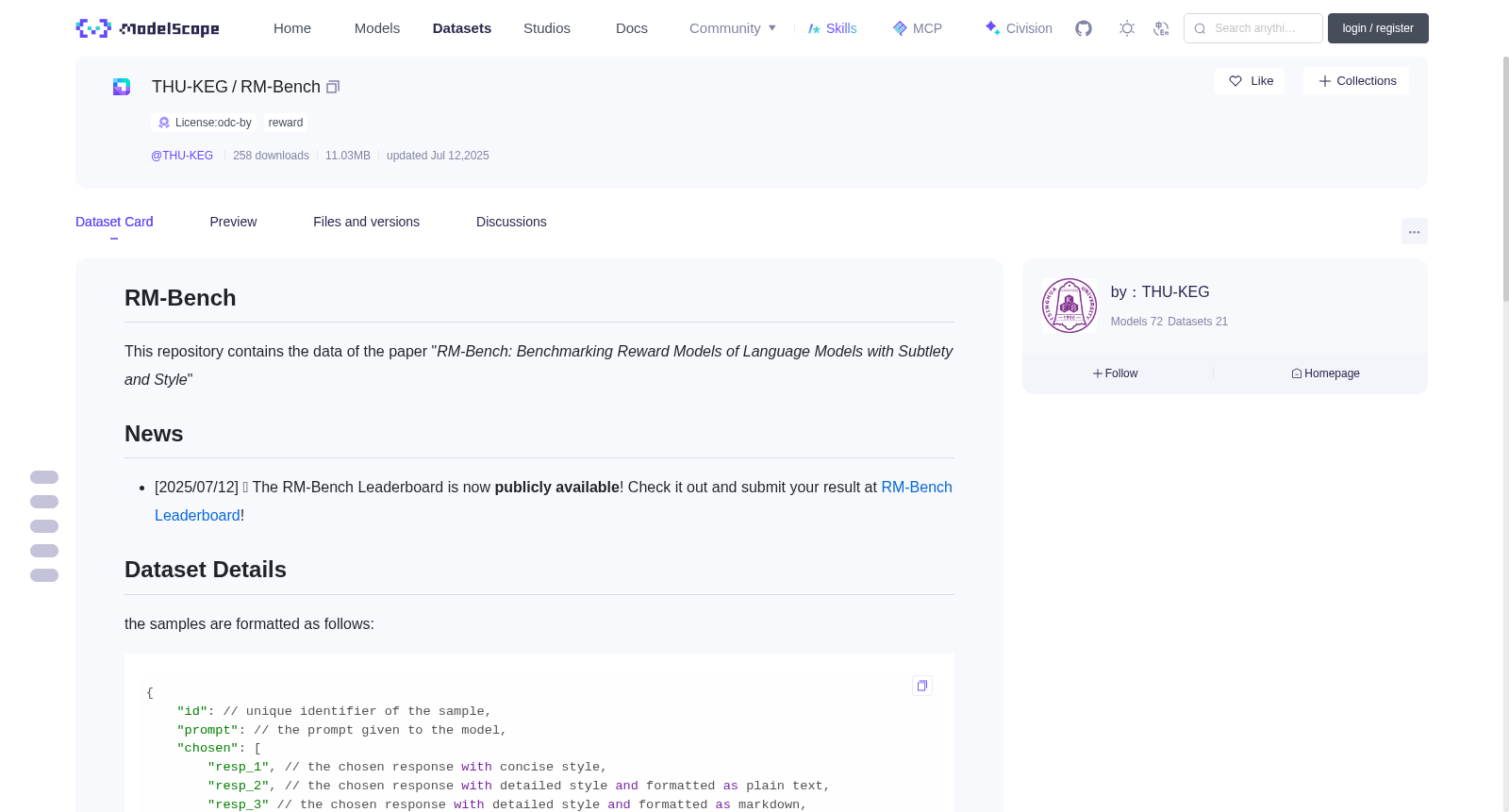Click the reward tag
This screenshot has width=1509, height=812.
tap(286, 123)
